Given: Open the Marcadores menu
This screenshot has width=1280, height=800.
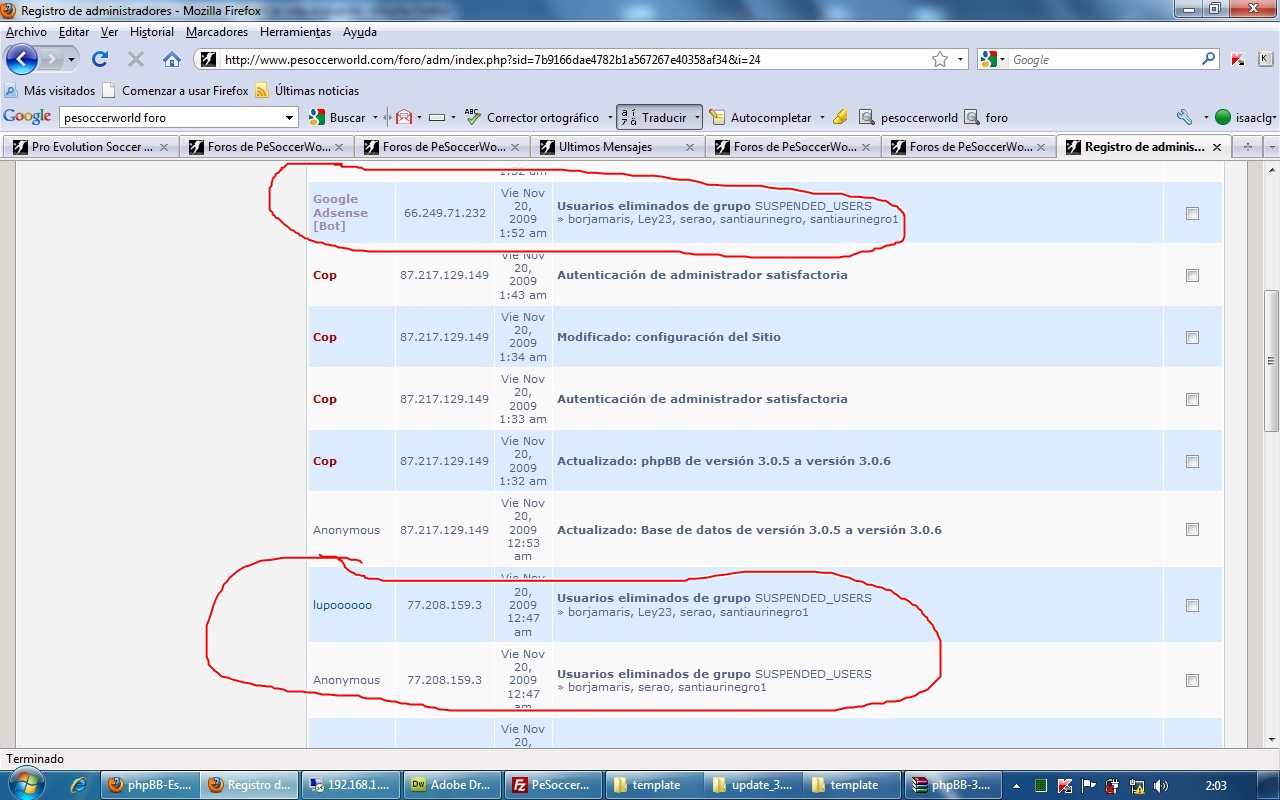Looking at the screenshot, I should point(217,32).
